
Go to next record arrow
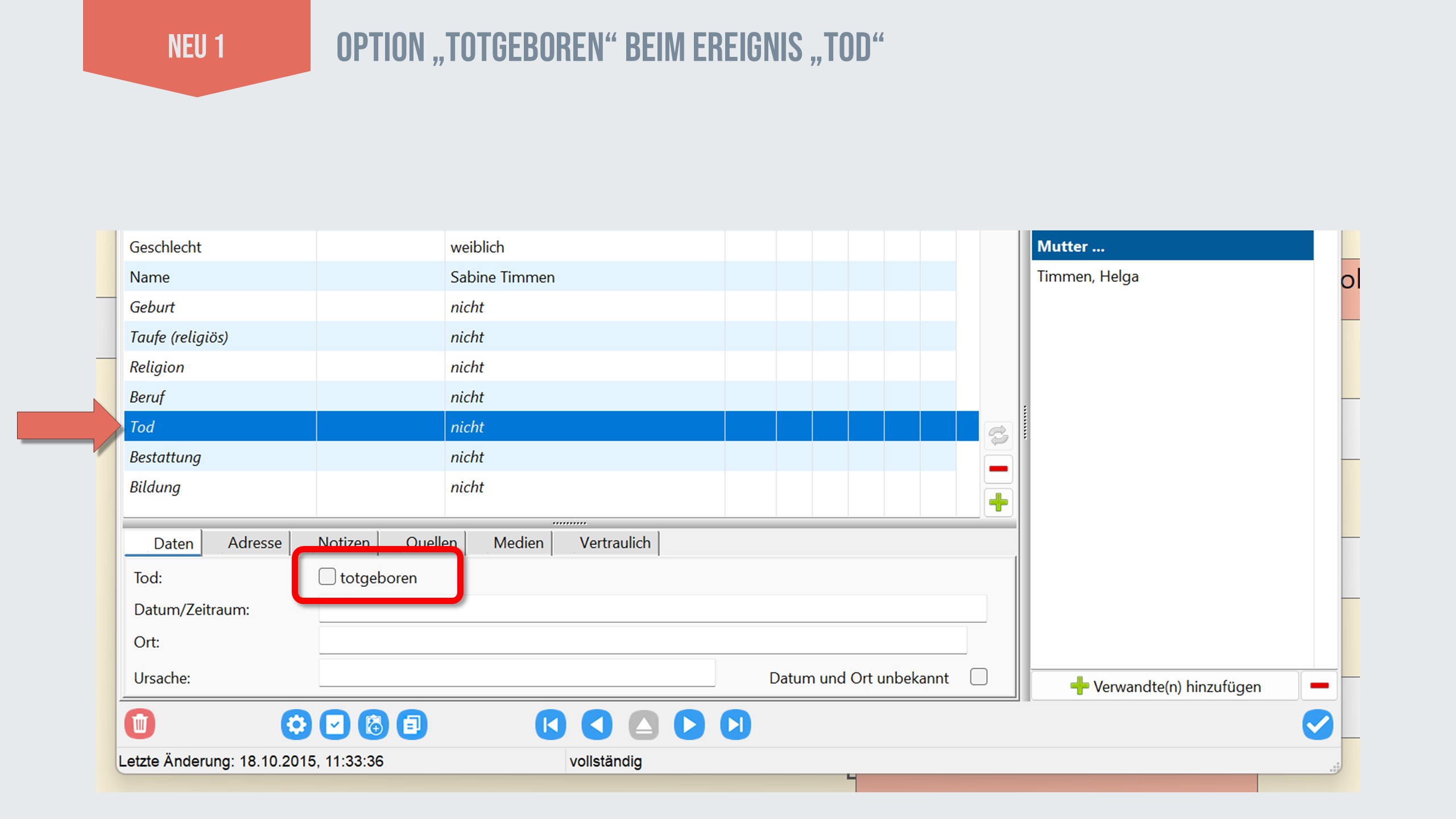[689, 725]
